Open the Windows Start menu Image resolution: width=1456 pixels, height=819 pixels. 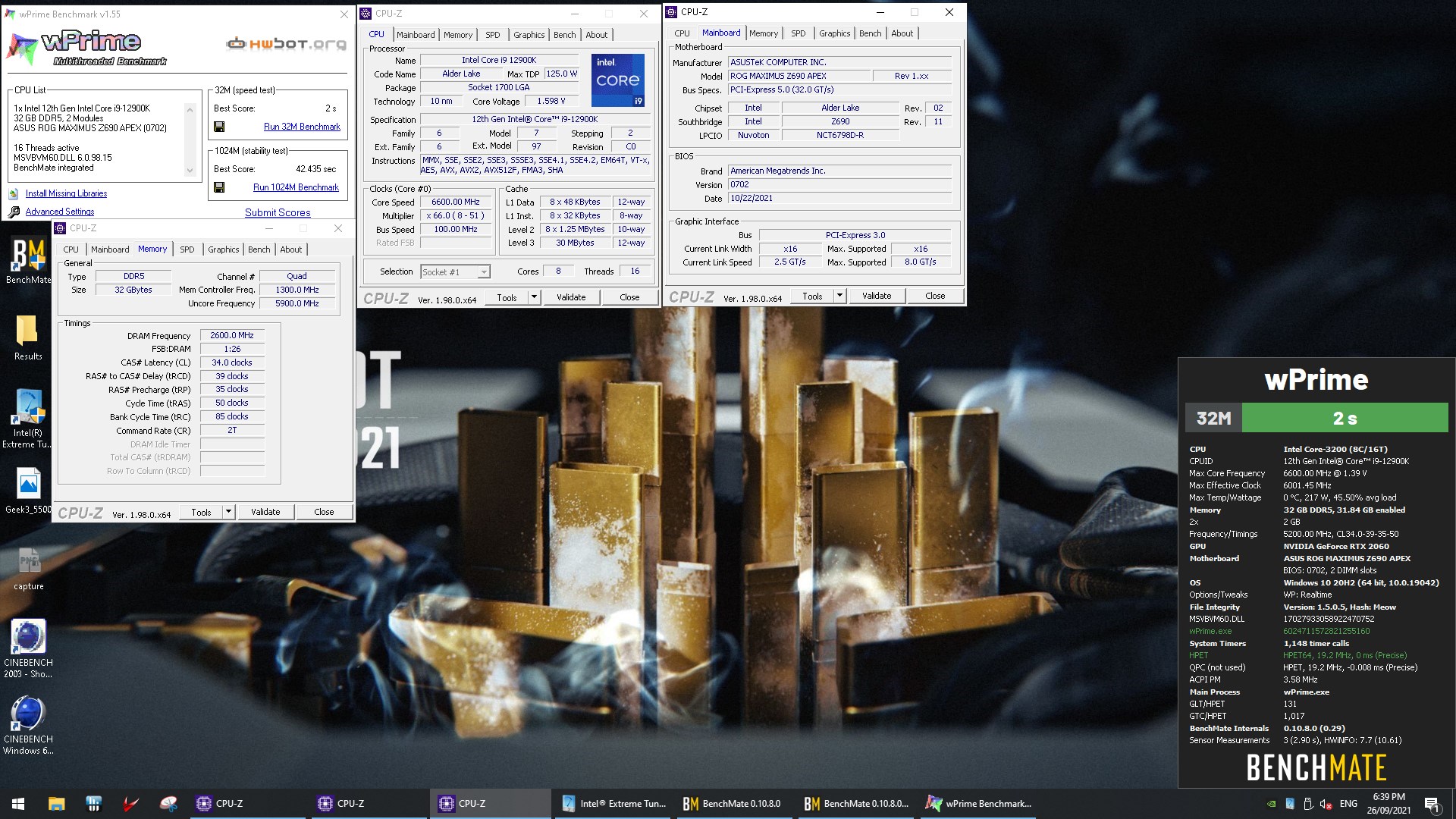18,804
